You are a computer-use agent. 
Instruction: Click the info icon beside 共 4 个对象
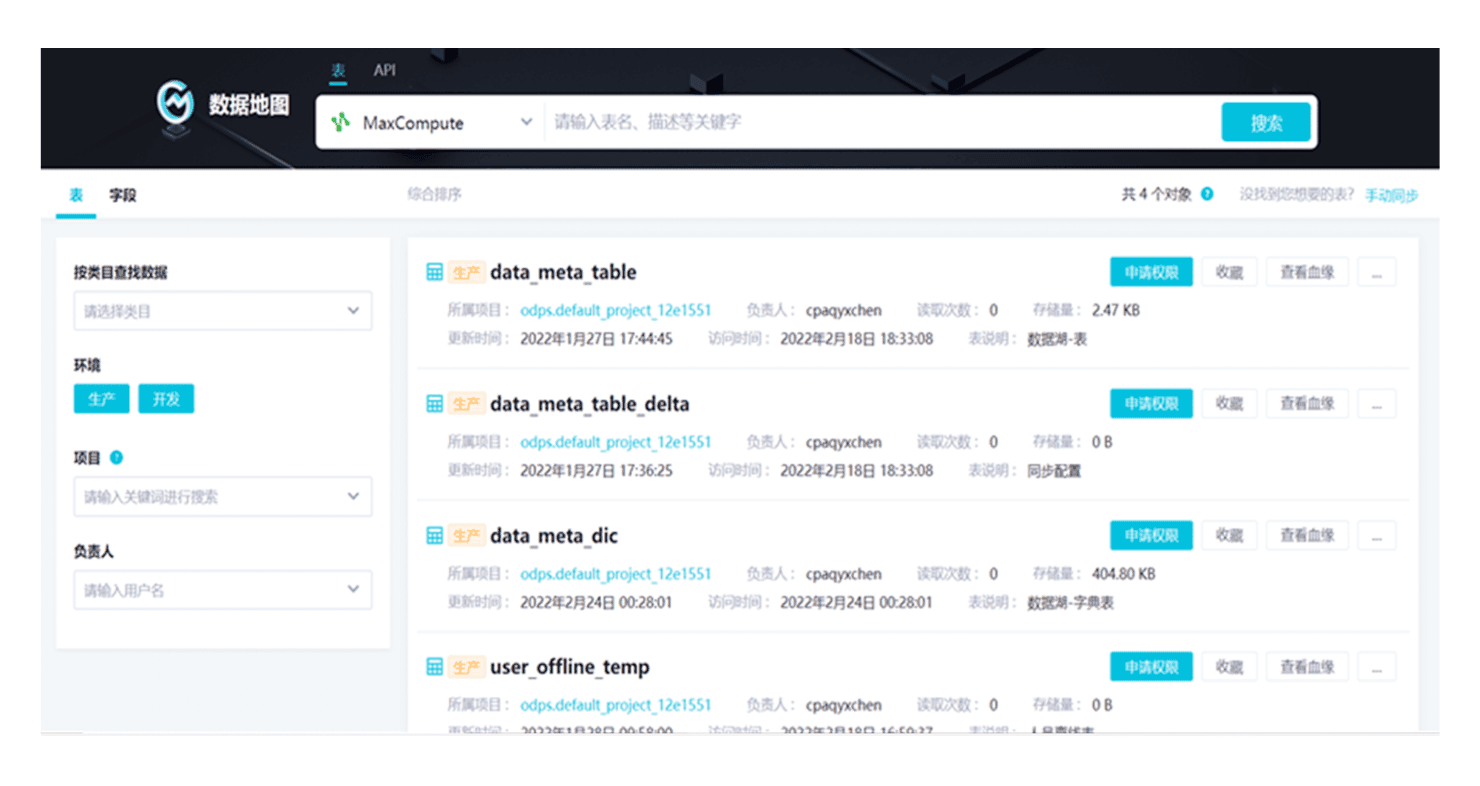pos(1207,194)
